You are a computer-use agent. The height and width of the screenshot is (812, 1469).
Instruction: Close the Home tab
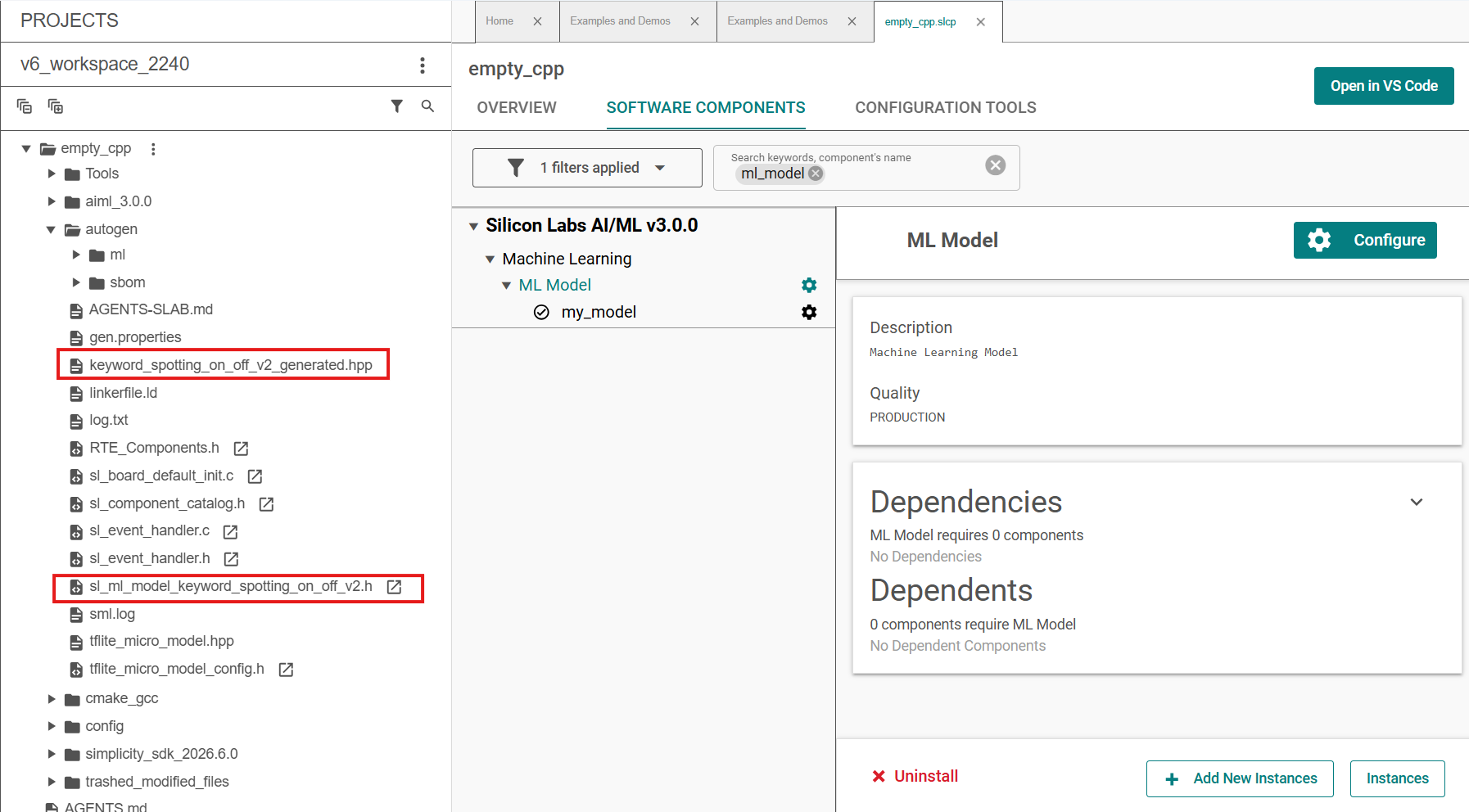click(537, 21)
